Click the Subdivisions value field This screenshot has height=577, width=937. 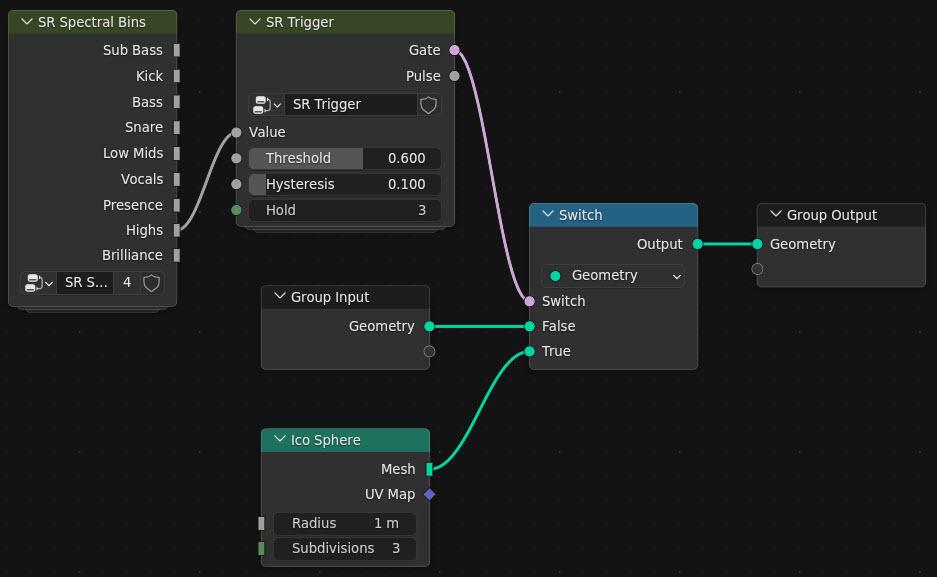[x=345, y=548]
